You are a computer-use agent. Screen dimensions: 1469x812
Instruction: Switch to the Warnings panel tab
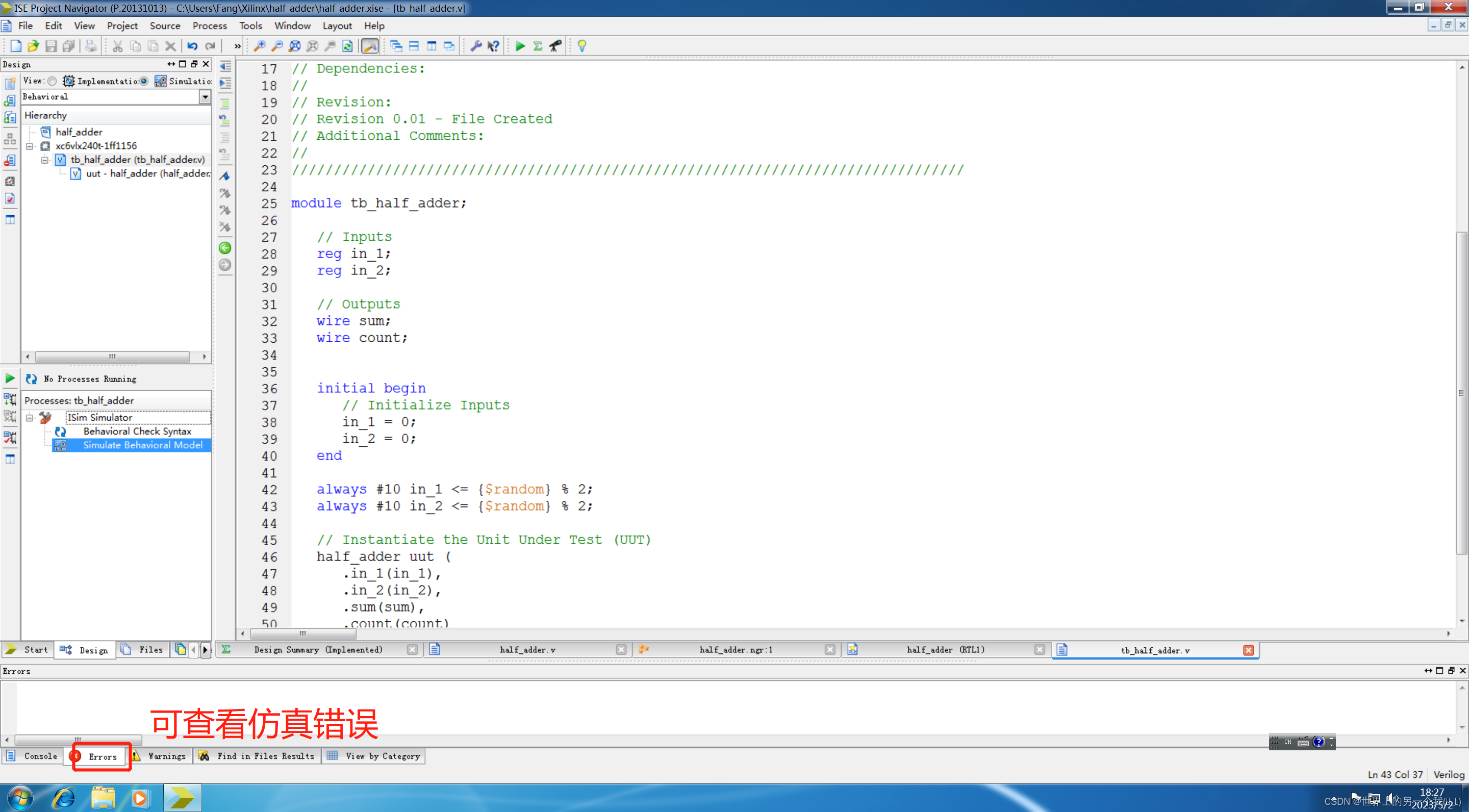166,756
